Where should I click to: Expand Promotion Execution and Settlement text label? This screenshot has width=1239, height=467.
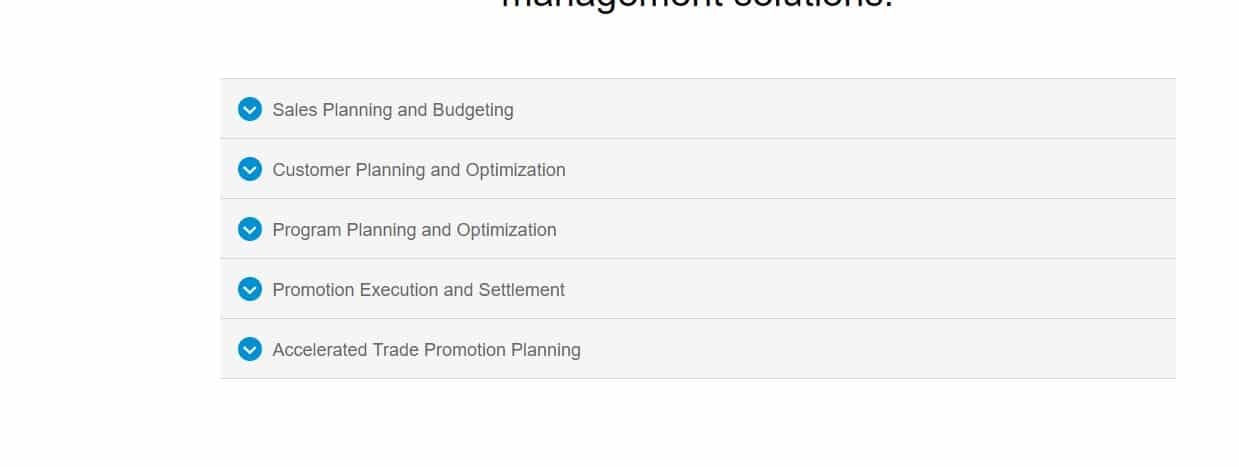pos(418,290)
